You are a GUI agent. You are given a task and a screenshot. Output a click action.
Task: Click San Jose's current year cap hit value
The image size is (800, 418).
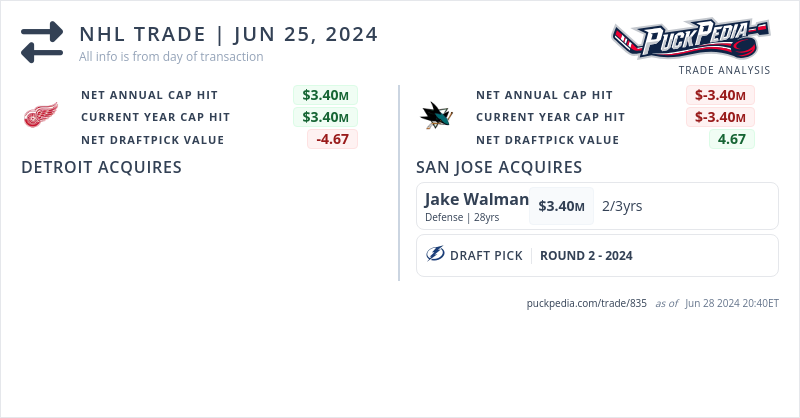(720, 117)
